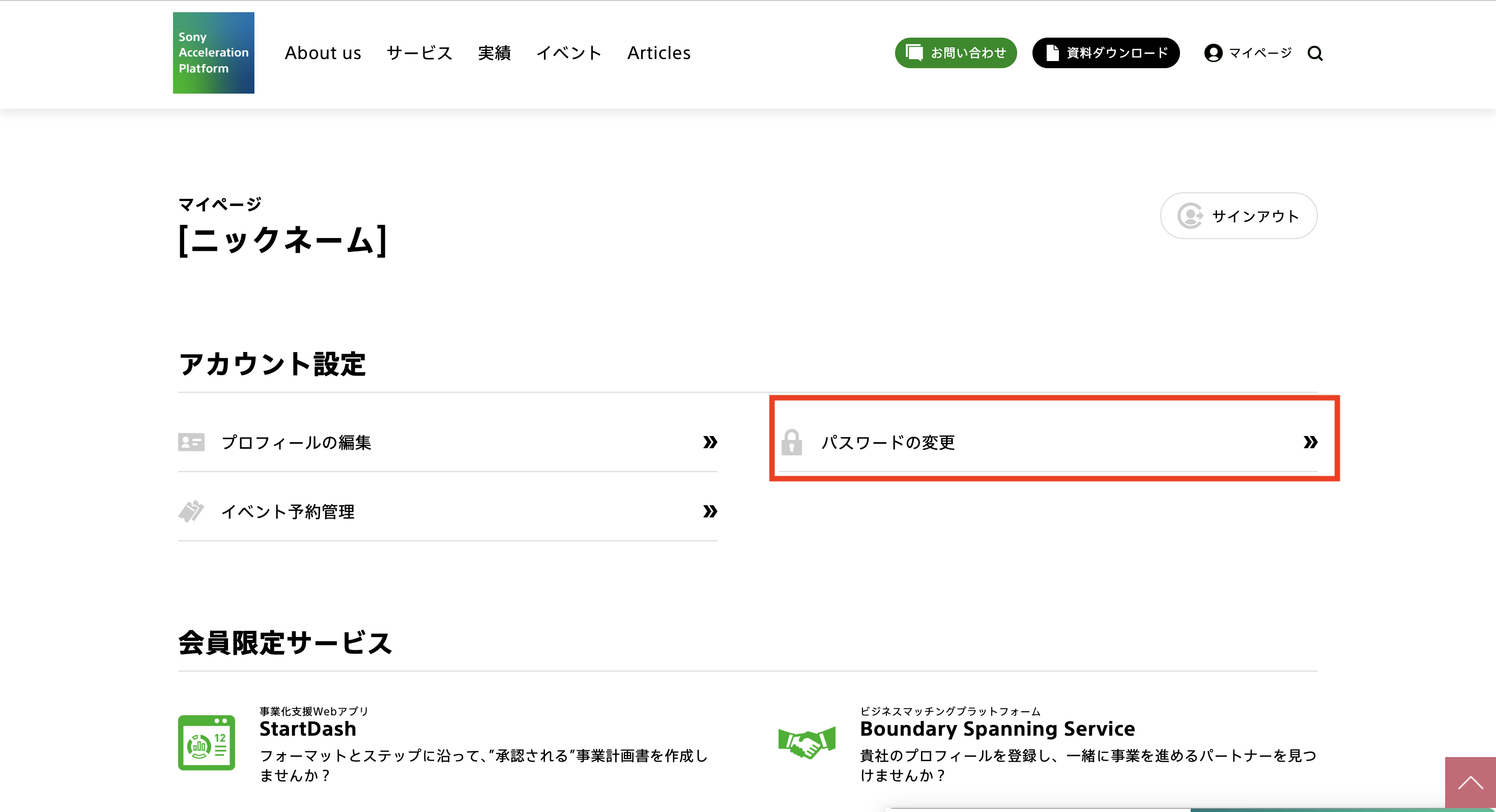Click the chevron arrow on イベント予約管理 row
Image resolution: width=1496 pixels, height=812 pixels.
(x=710, y=511)
